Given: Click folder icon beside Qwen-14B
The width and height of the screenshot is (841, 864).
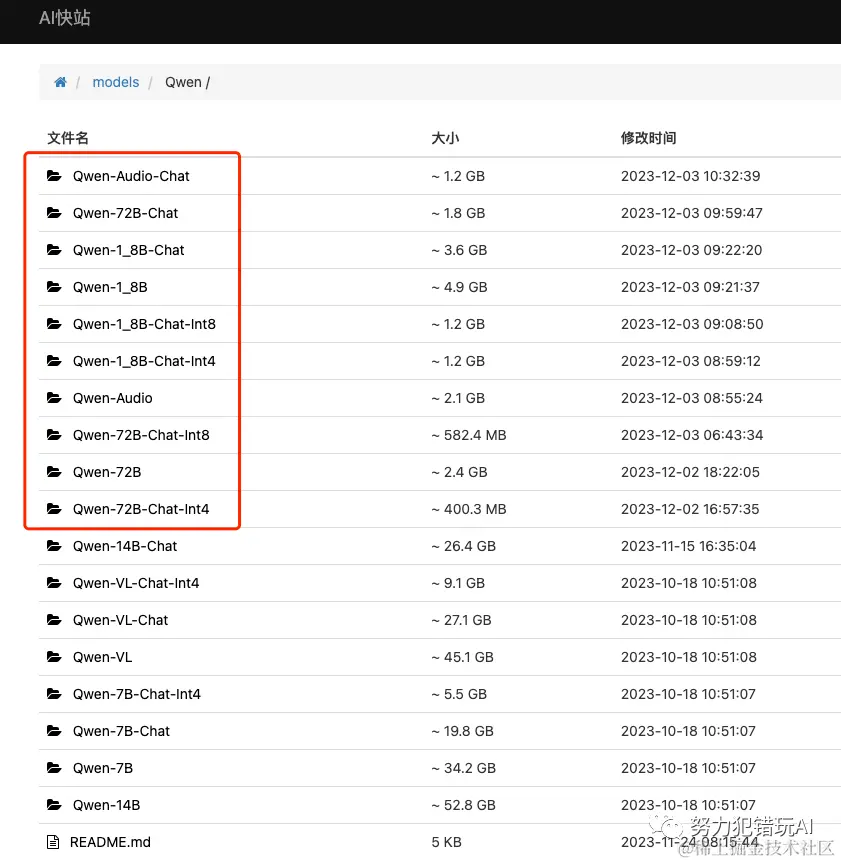Looking at the screenshot, I should (54, 805).
